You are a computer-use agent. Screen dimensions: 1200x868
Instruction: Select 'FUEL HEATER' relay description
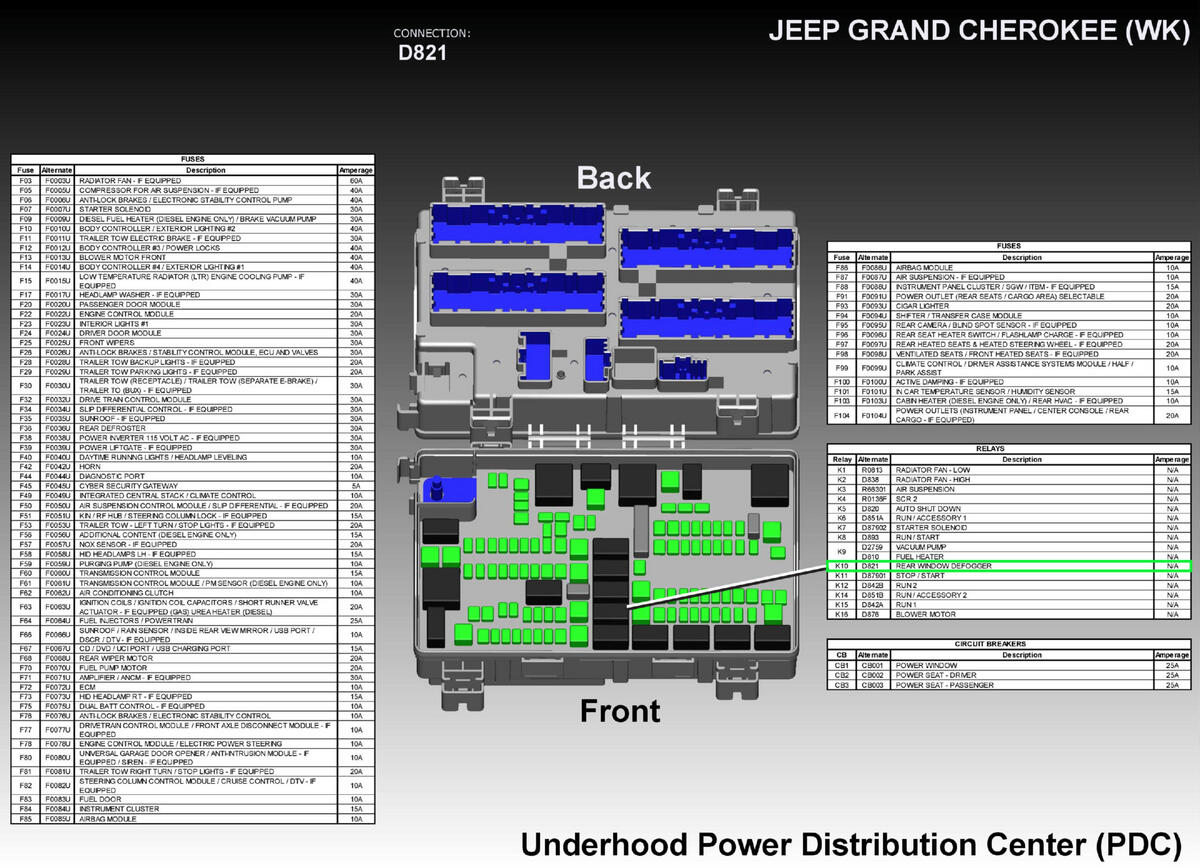(x=918, y=557)
